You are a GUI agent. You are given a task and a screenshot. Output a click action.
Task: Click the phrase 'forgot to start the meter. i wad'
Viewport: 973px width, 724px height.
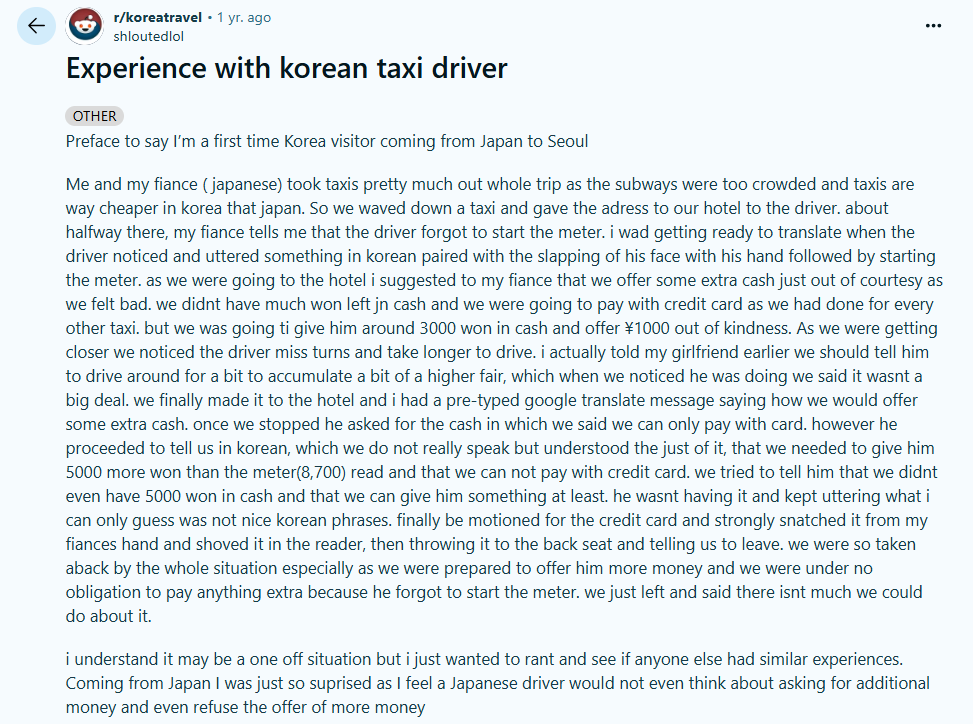click(x=535, y=232)
